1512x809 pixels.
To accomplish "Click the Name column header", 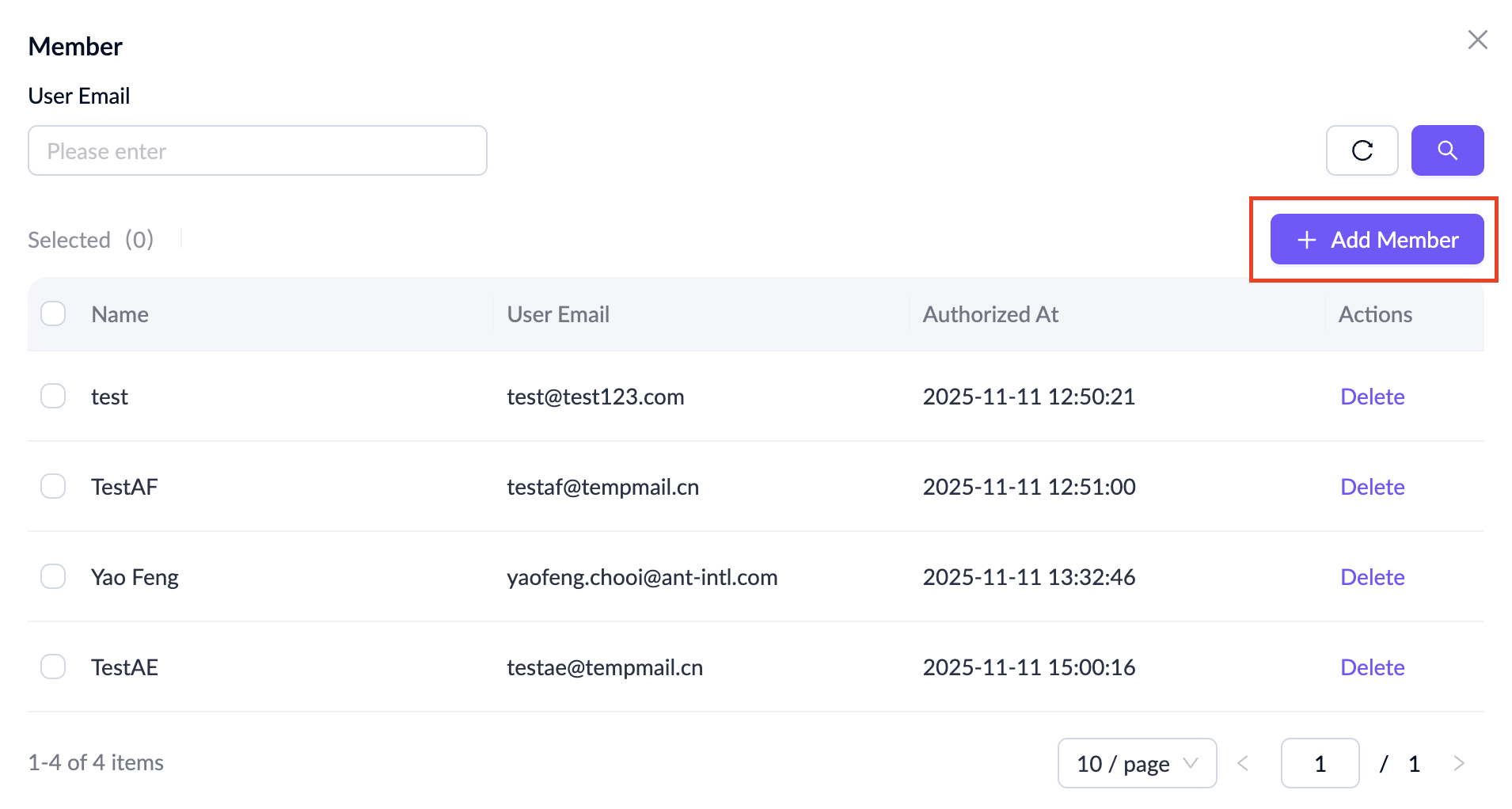I will point(120,313).
